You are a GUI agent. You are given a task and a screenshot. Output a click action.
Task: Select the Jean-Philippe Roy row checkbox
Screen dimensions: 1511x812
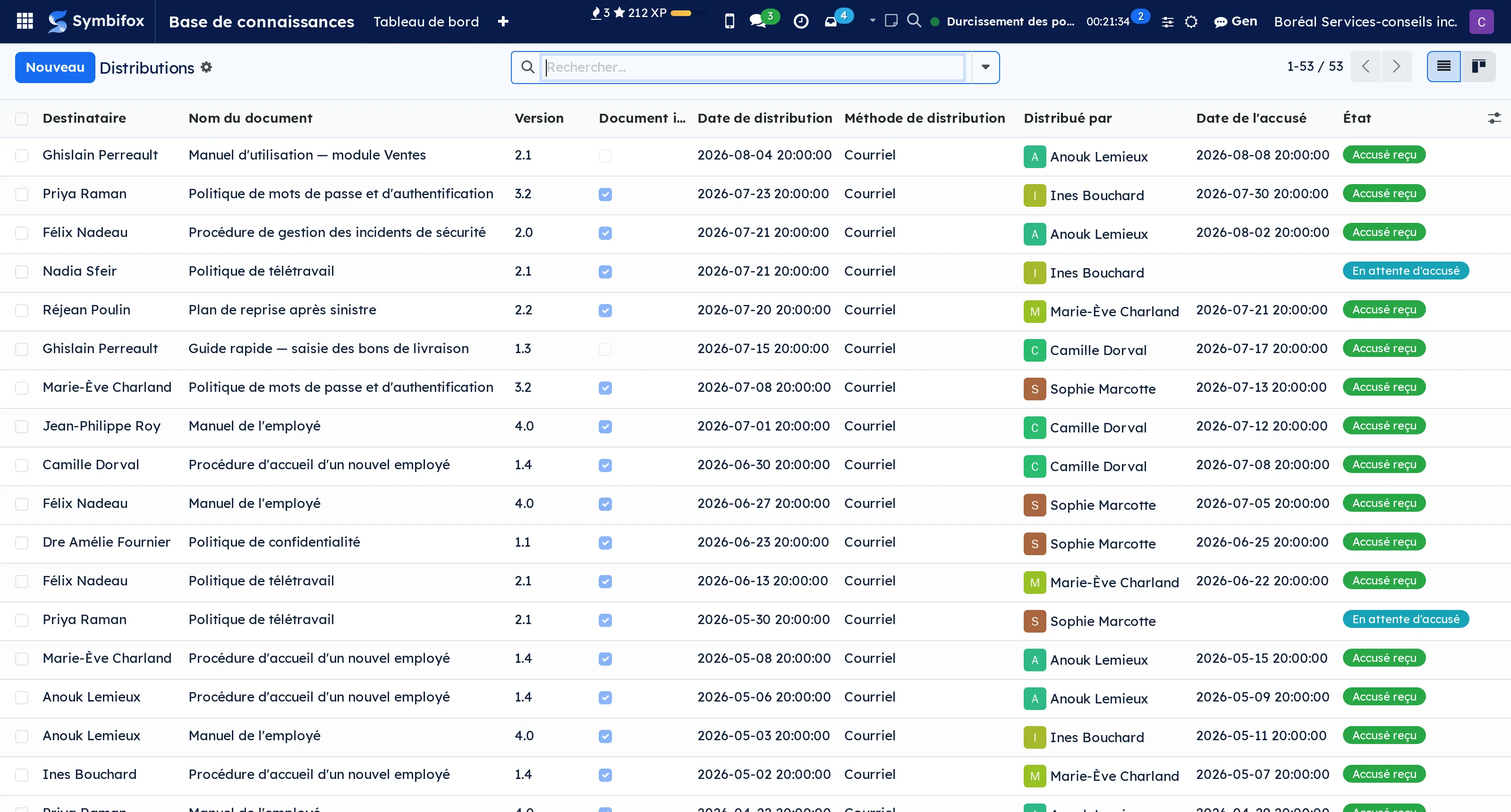[22, 426]
